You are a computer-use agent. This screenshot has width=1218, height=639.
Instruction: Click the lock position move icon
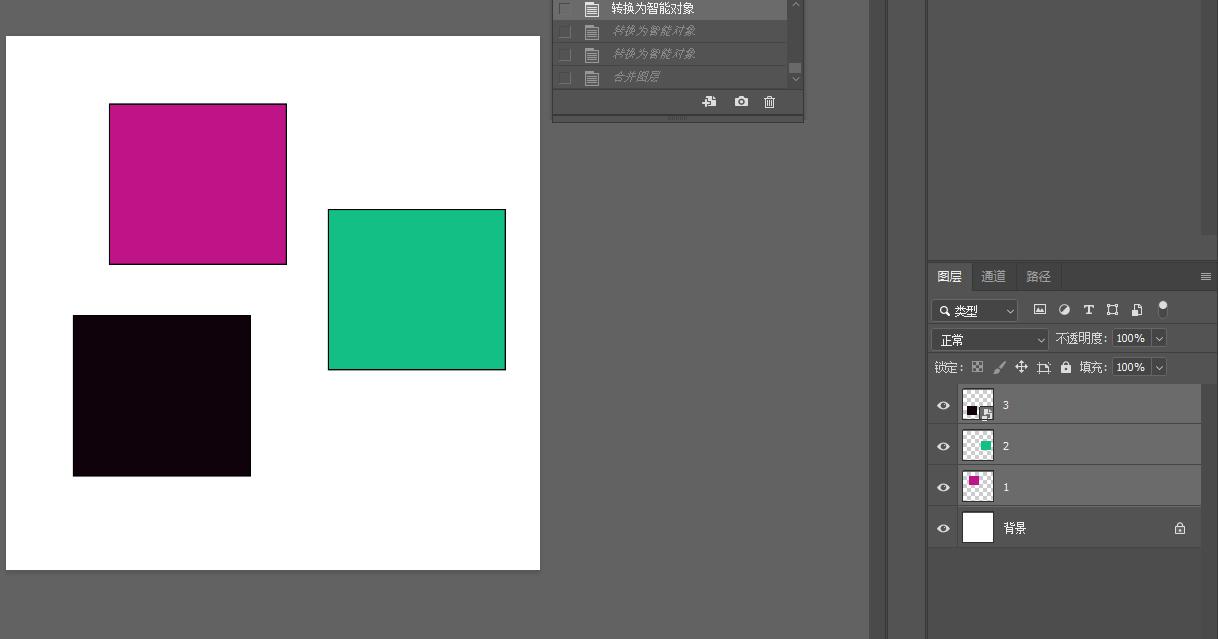(x=1021, y=367)
